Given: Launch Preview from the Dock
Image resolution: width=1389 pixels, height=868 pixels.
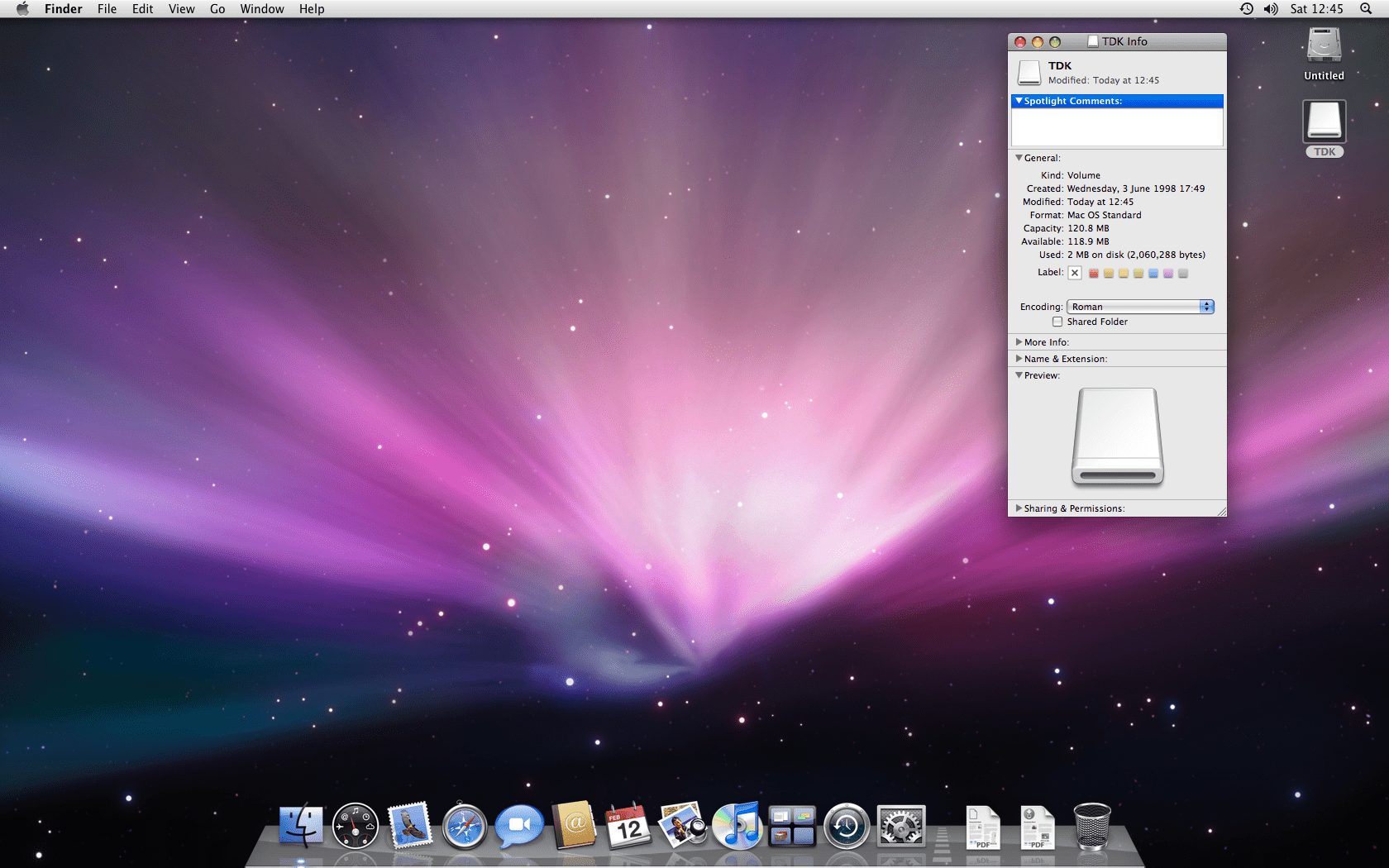Looking at the screenshot, I should click(x=683, y=825).
